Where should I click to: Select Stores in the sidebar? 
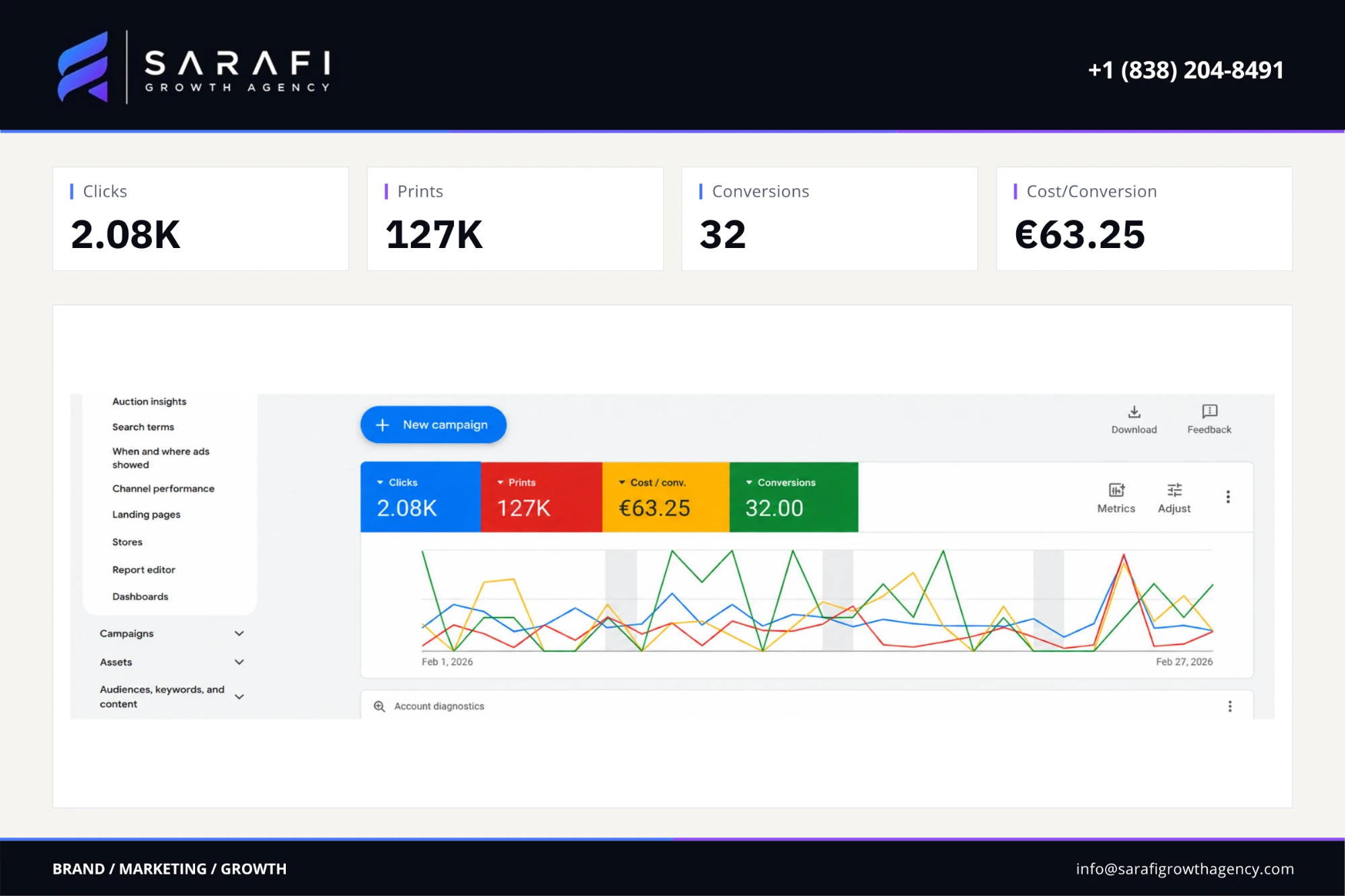click(127, 542)
